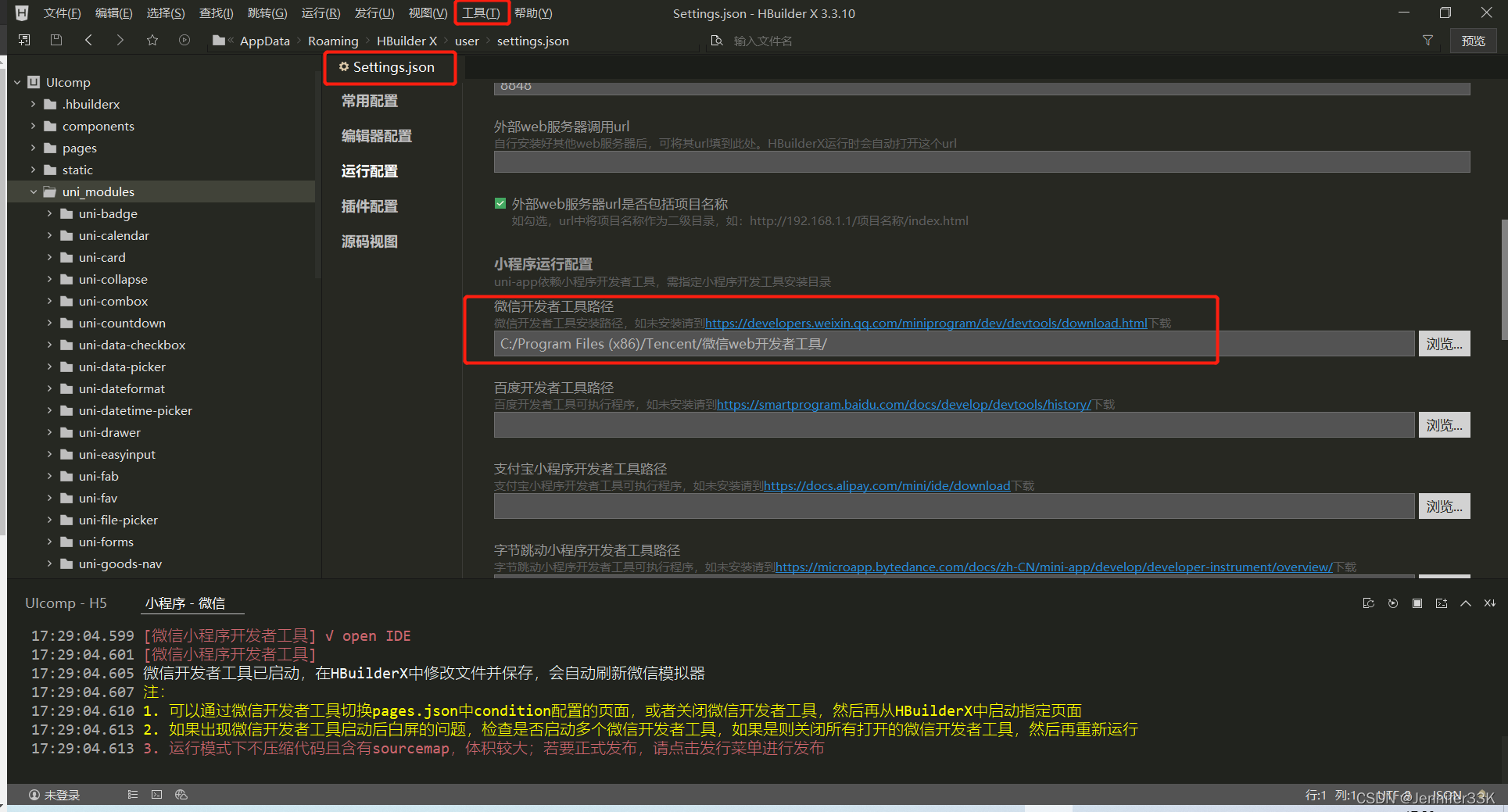Screen dimensions: 1508x812
Task: Collapse the UIcomp project root
Action: coord(17,82)
